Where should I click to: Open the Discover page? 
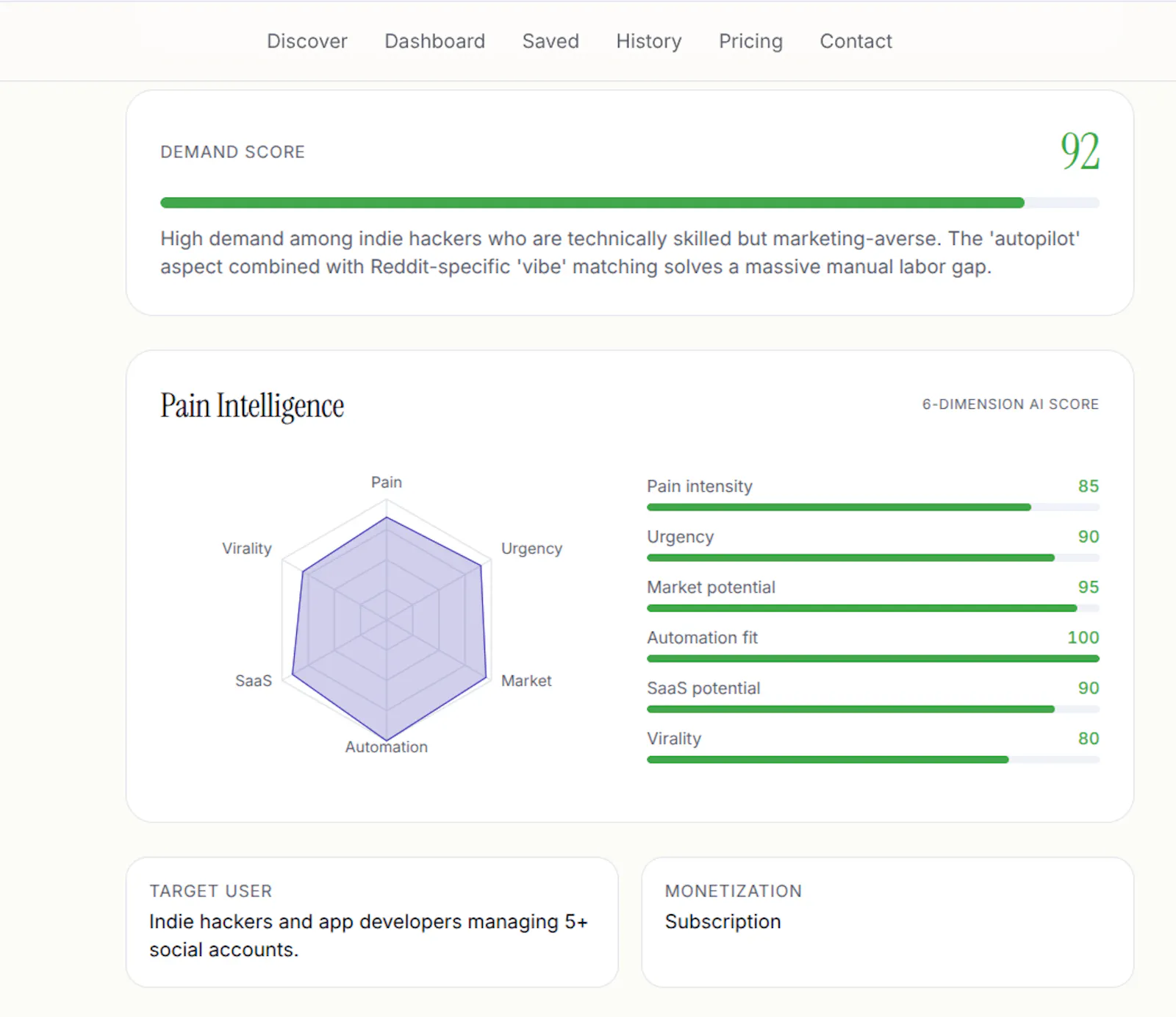[x=306, y=41]
